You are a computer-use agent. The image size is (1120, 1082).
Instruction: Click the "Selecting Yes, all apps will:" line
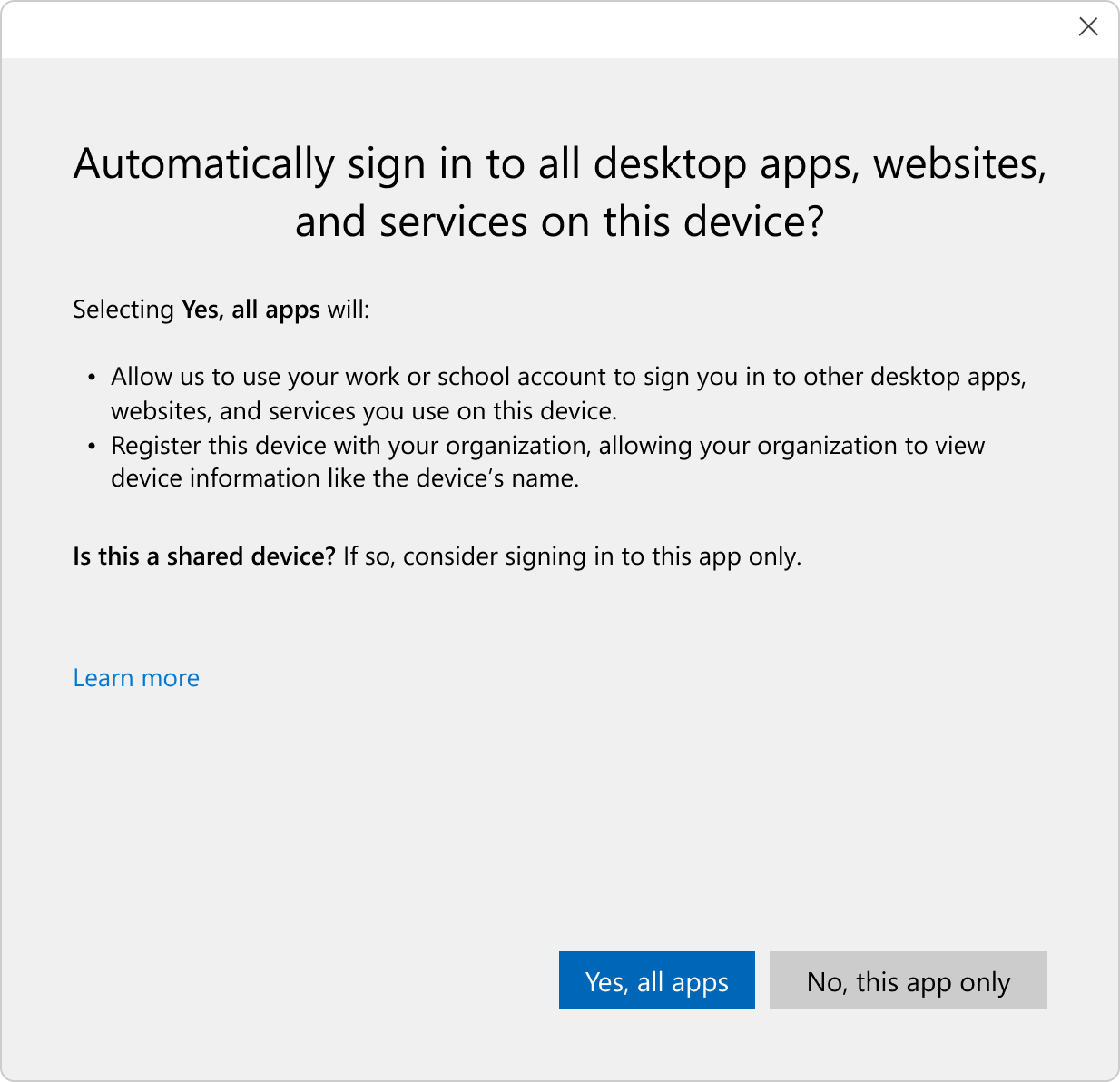(x=221, y=310)
